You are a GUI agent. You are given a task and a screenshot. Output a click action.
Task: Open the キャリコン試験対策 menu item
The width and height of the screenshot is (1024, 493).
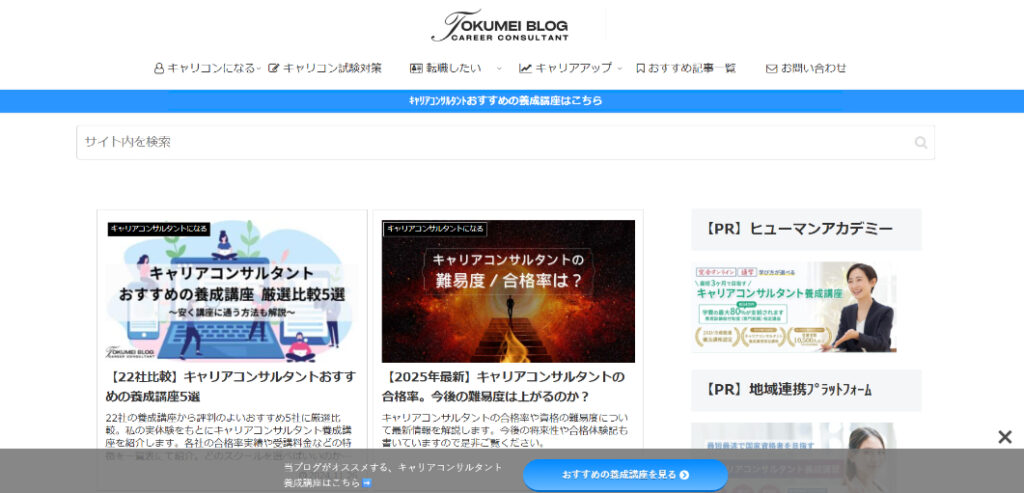pyautogui.click(x=332, y=69)
